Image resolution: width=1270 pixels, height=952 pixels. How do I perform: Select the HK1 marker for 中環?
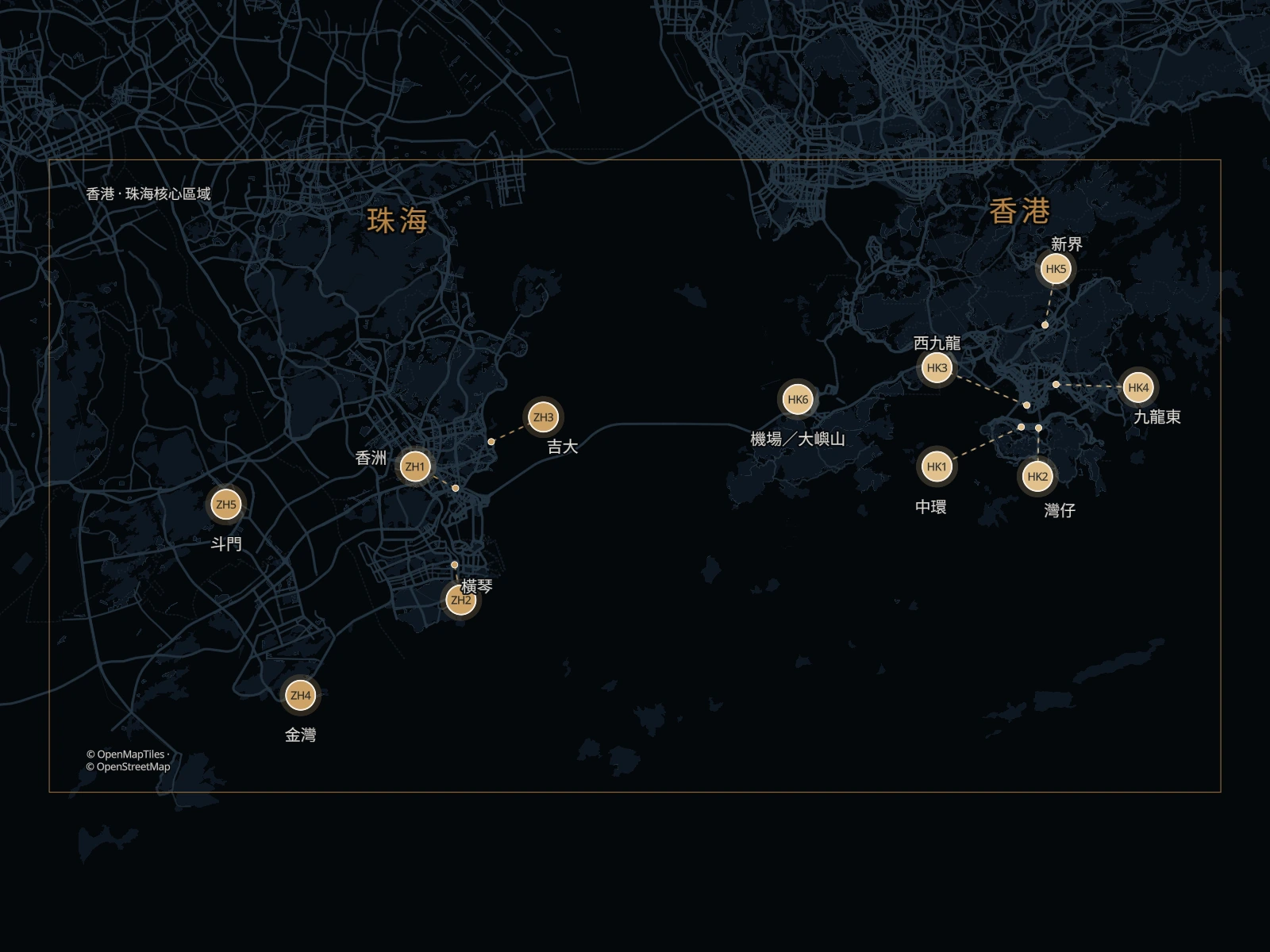click(937, 466)
